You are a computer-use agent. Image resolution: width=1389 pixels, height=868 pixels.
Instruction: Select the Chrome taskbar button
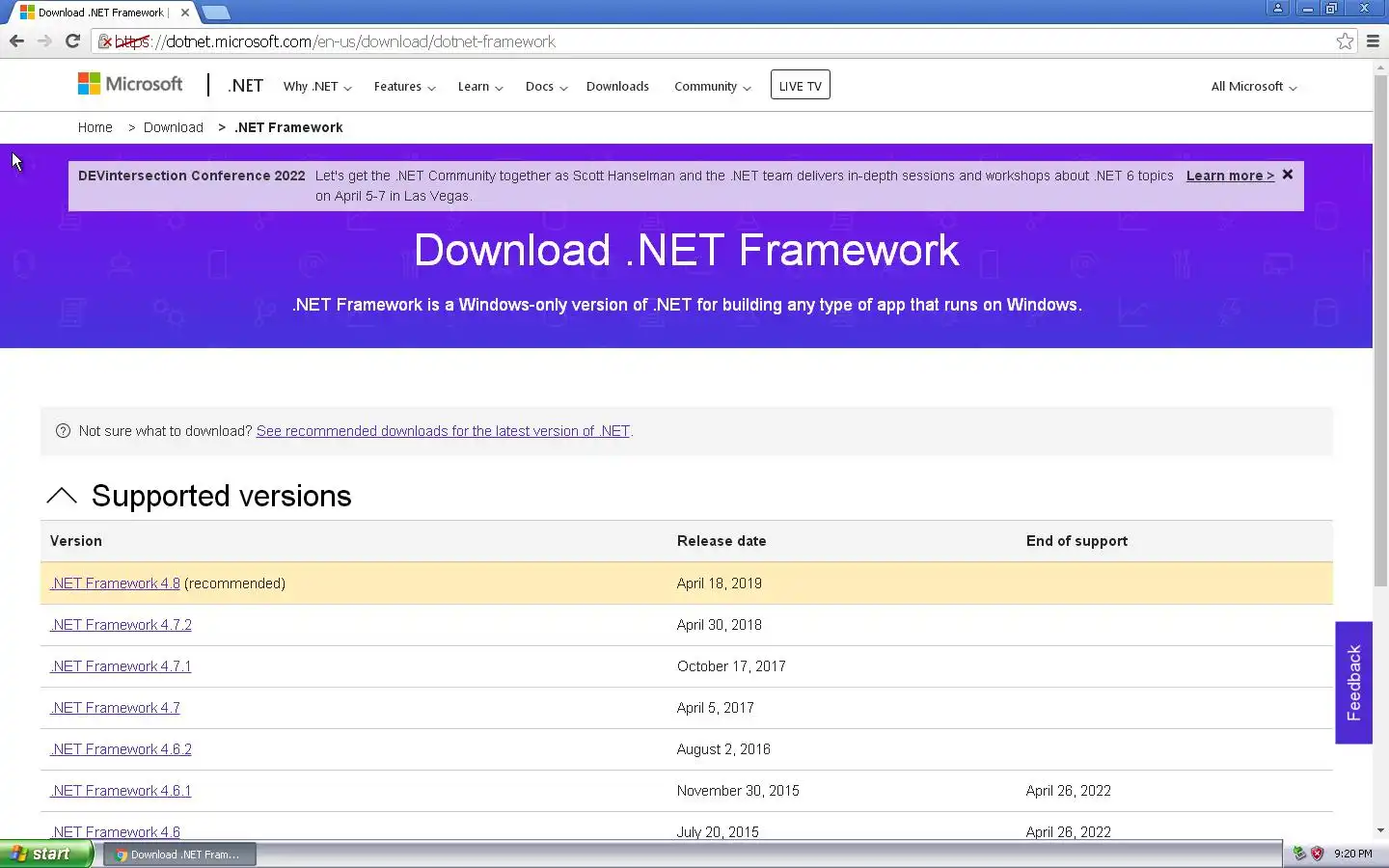pyautogui.click(x=179, y=854)
